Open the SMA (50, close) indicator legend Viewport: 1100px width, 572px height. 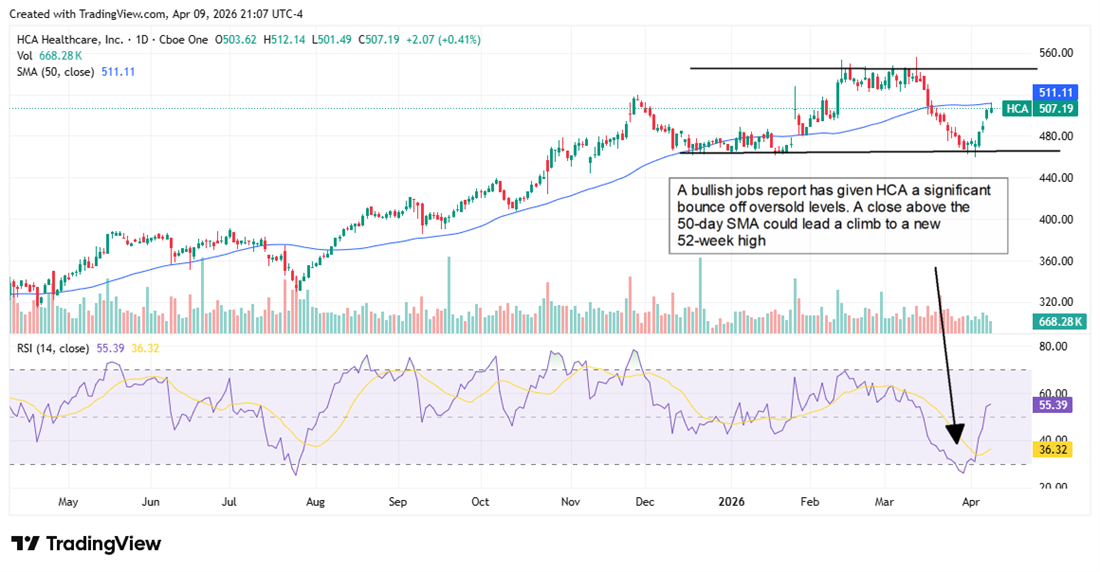pyautogui.click(x=55, y=72)
